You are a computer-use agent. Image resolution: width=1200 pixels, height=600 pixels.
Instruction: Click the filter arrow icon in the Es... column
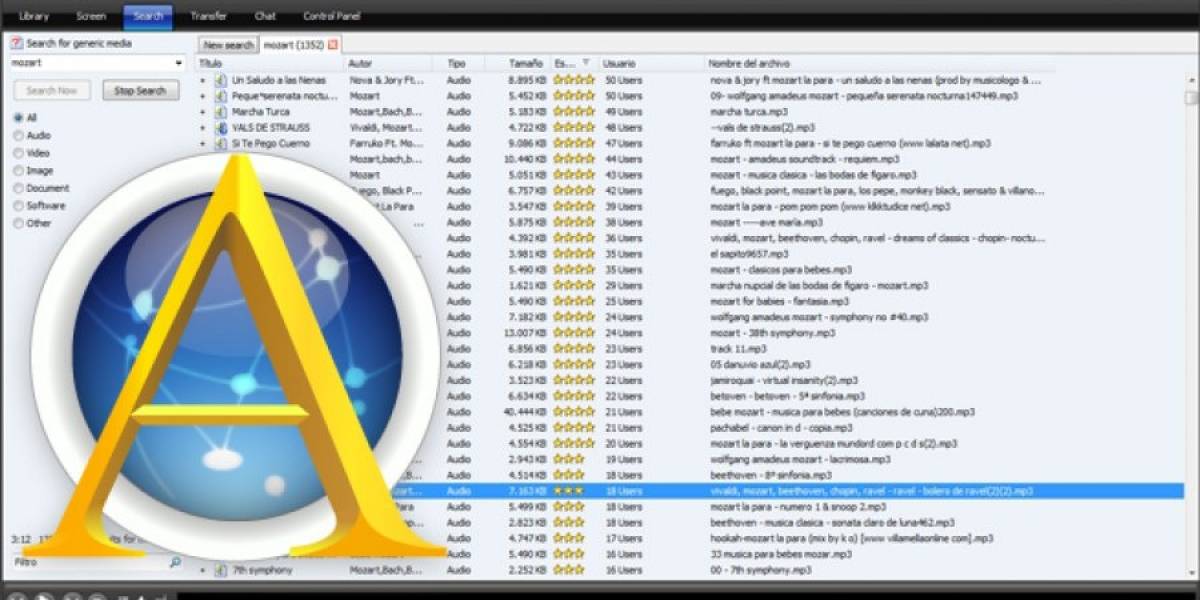[586, 63]
